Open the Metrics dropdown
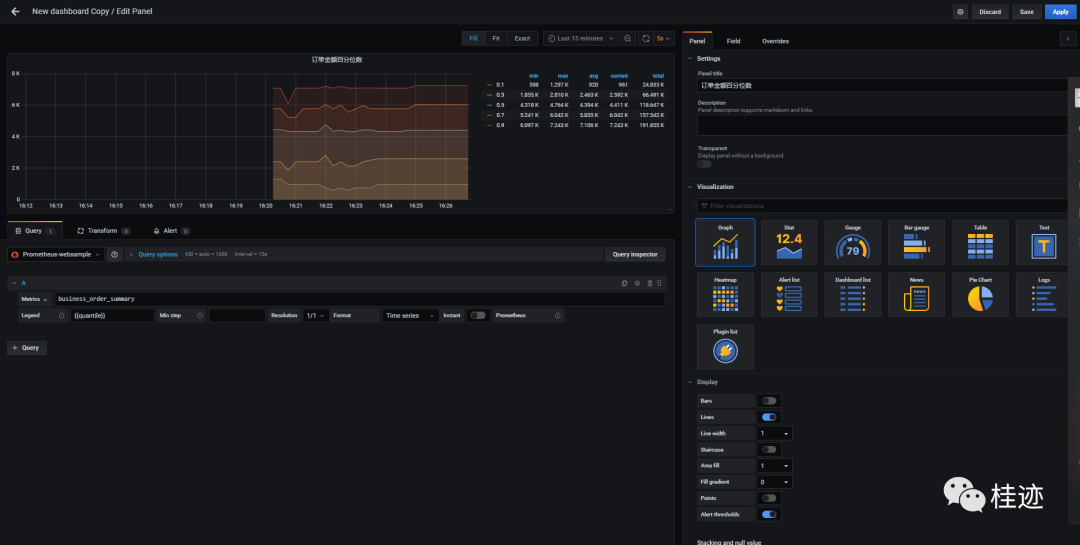 click(35, 299)
